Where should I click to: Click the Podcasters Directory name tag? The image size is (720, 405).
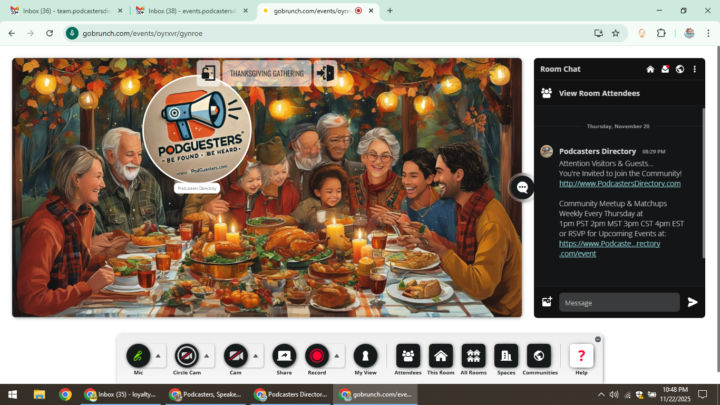(197, 188)
